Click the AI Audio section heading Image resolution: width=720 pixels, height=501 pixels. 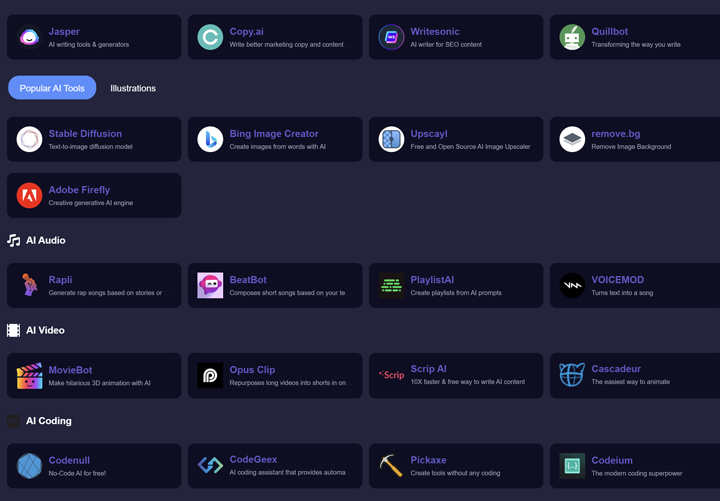45,240
